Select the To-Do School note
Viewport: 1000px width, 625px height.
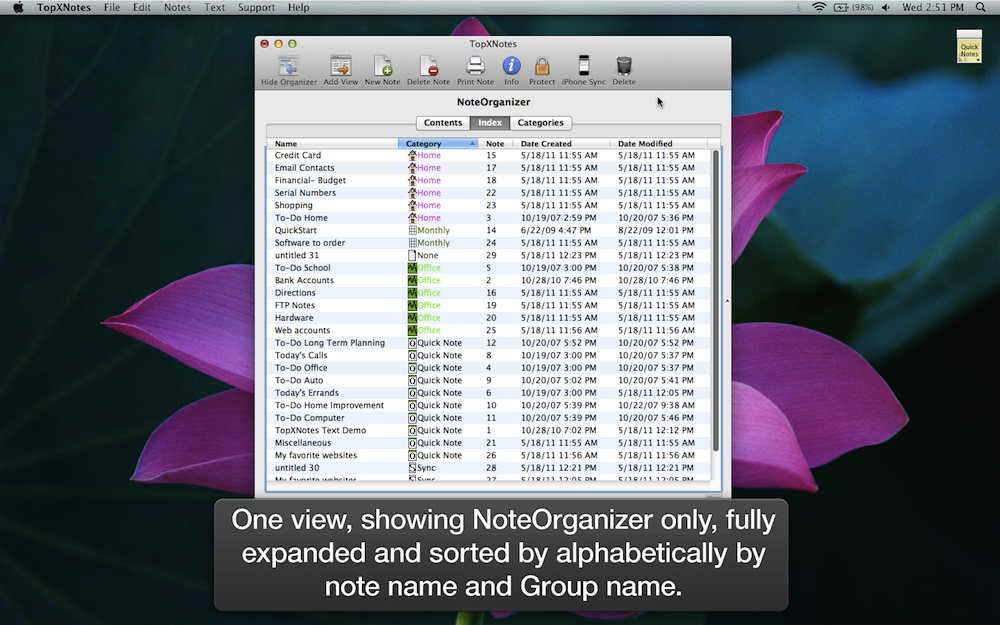pyautogui.click(x=489, y=268)
